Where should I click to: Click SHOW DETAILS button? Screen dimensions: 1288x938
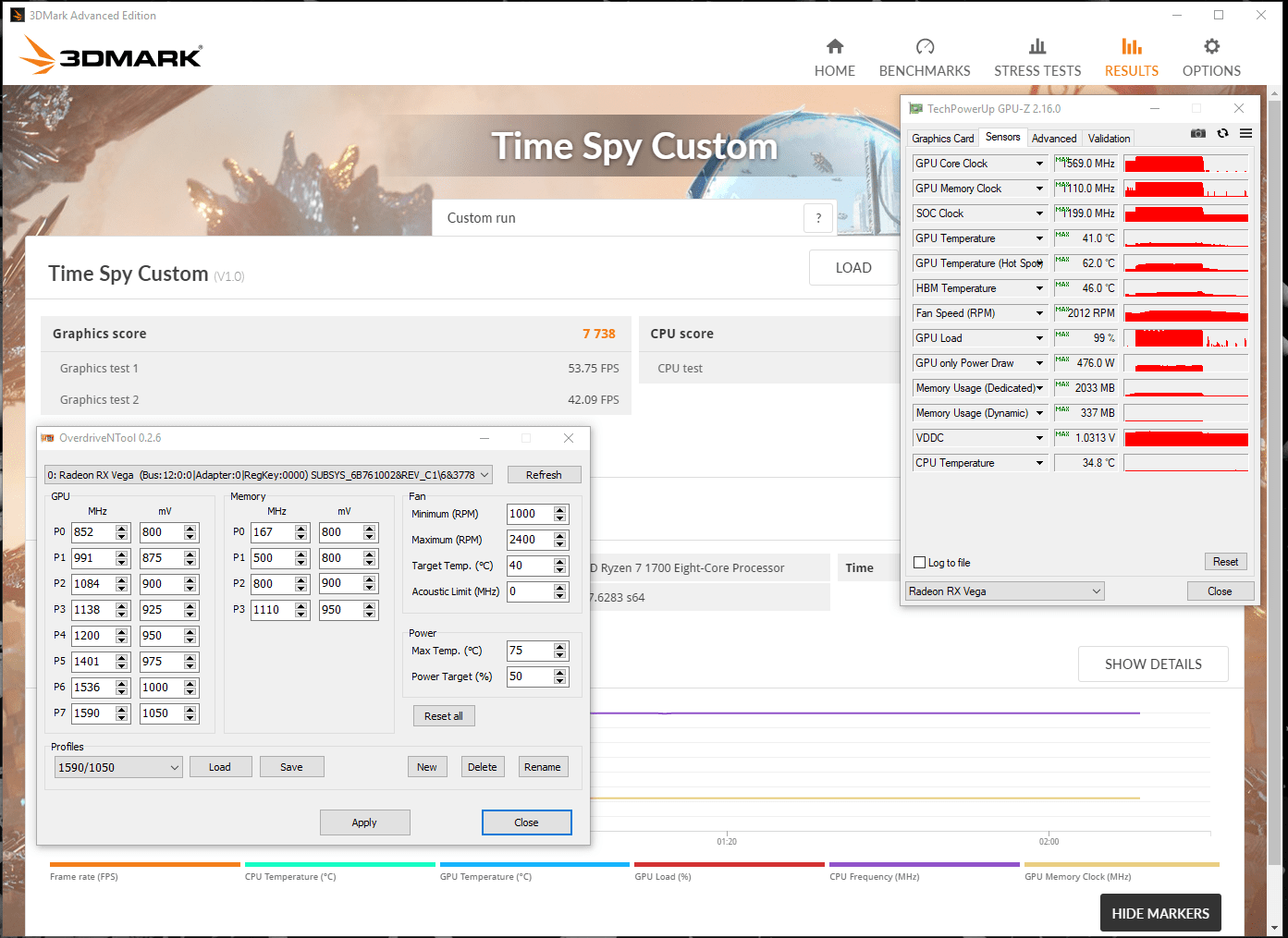click(1153, 664)
